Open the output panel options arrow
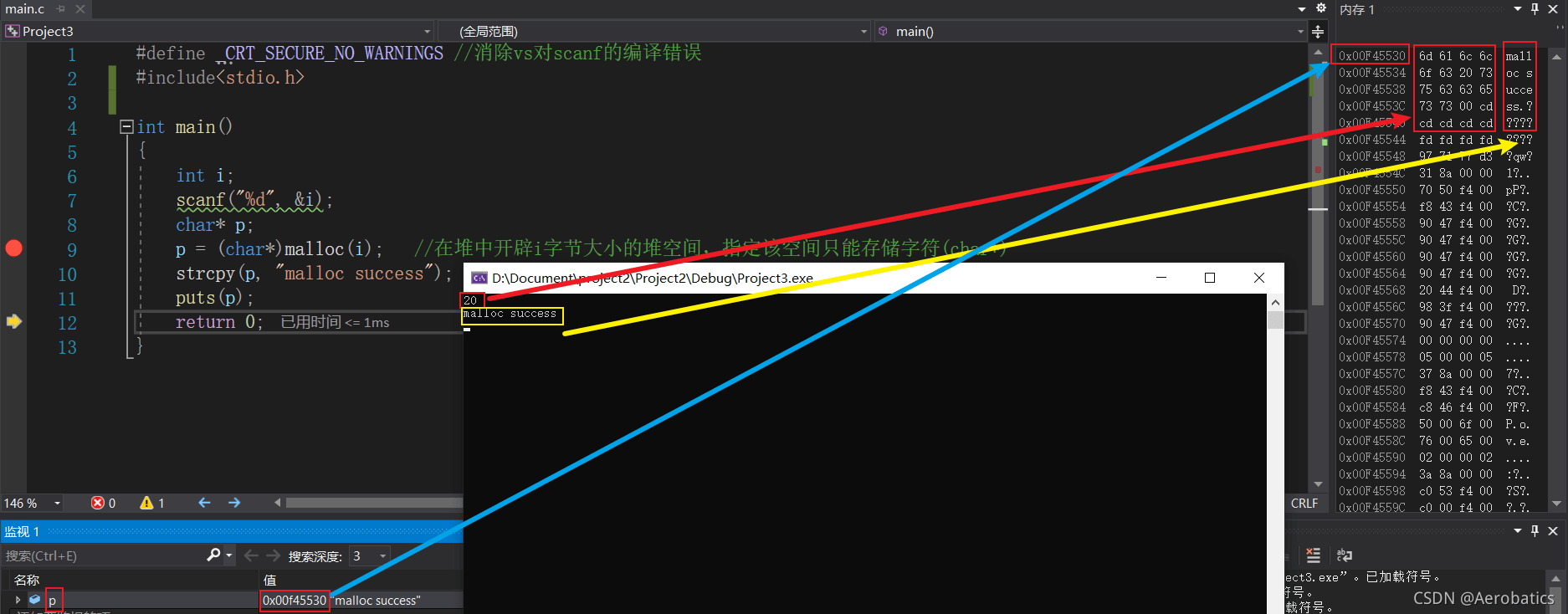 click(x=1518, y=531)
